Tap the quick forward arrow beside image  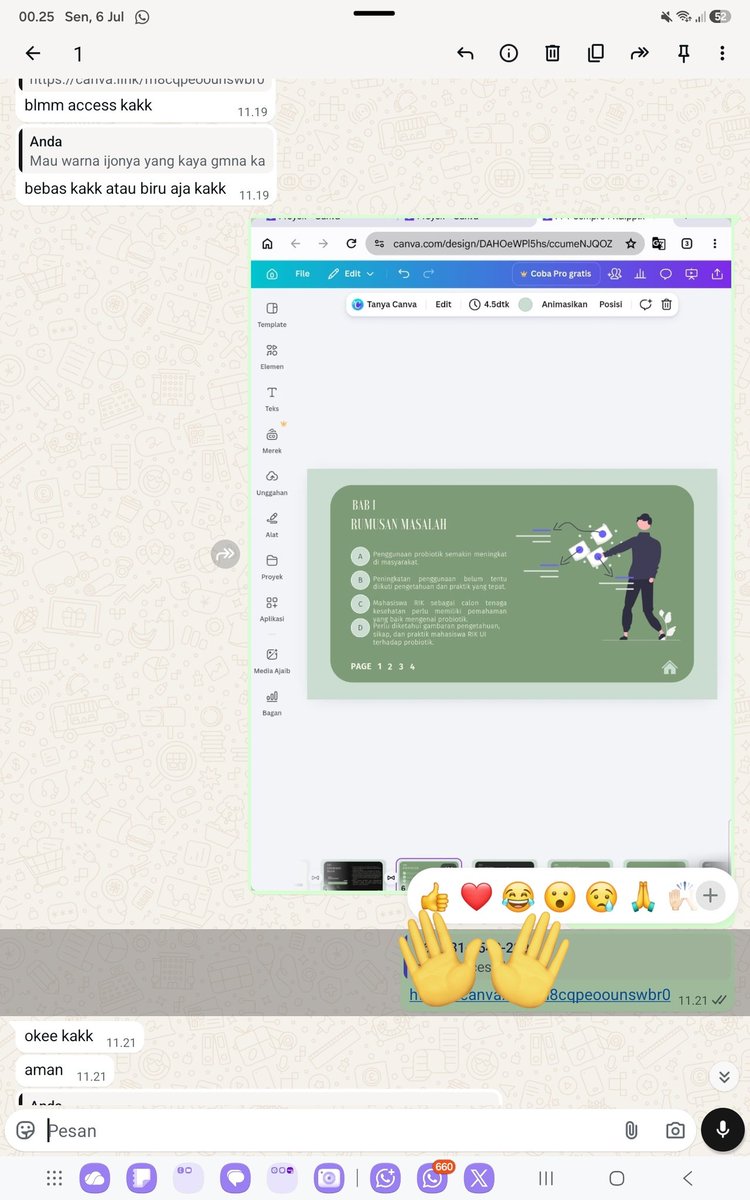coord(225,554)
